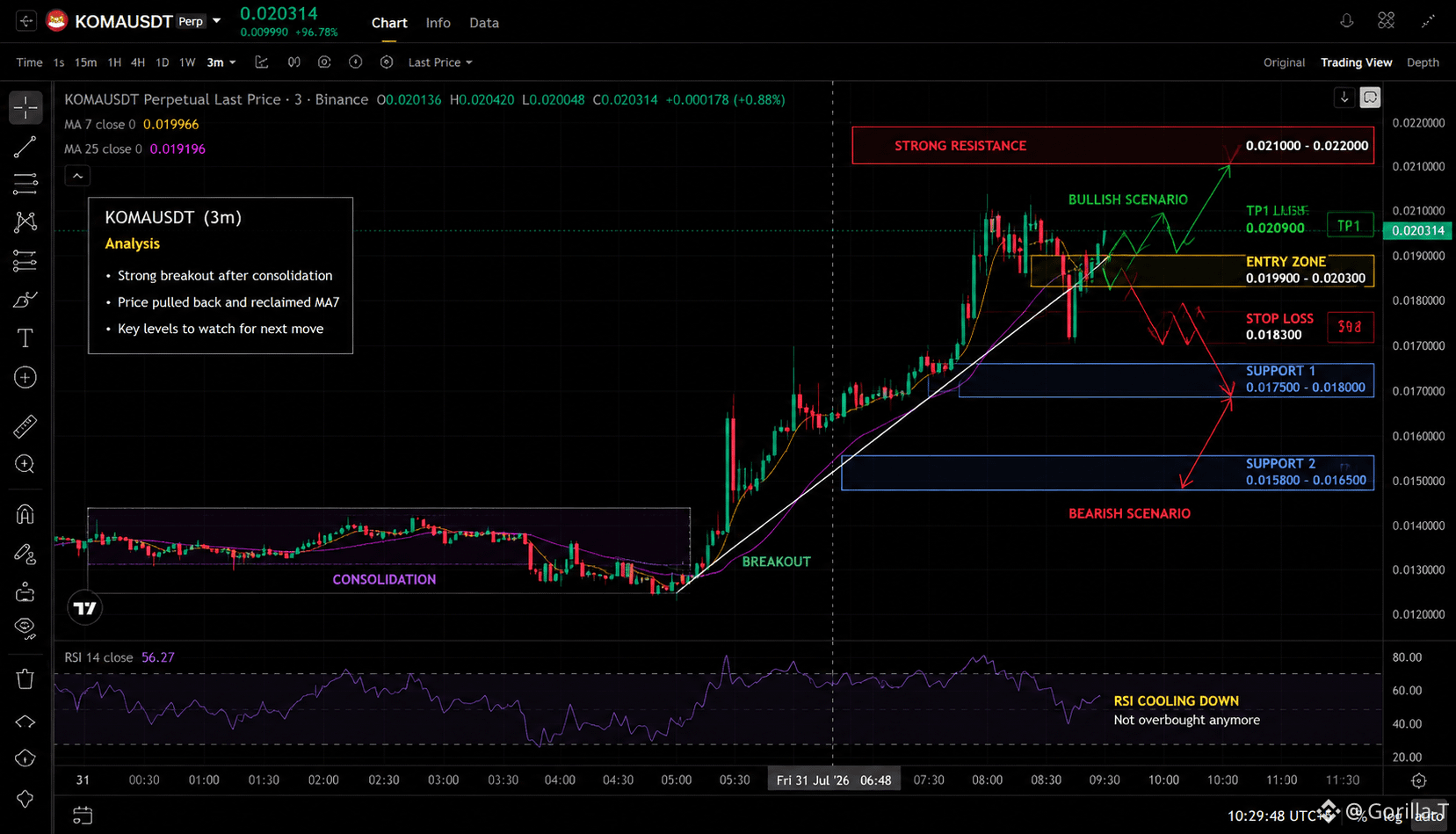
Task: Click the Fri 31 Jul '26 06:48 time marker
Action: (833, 780)
